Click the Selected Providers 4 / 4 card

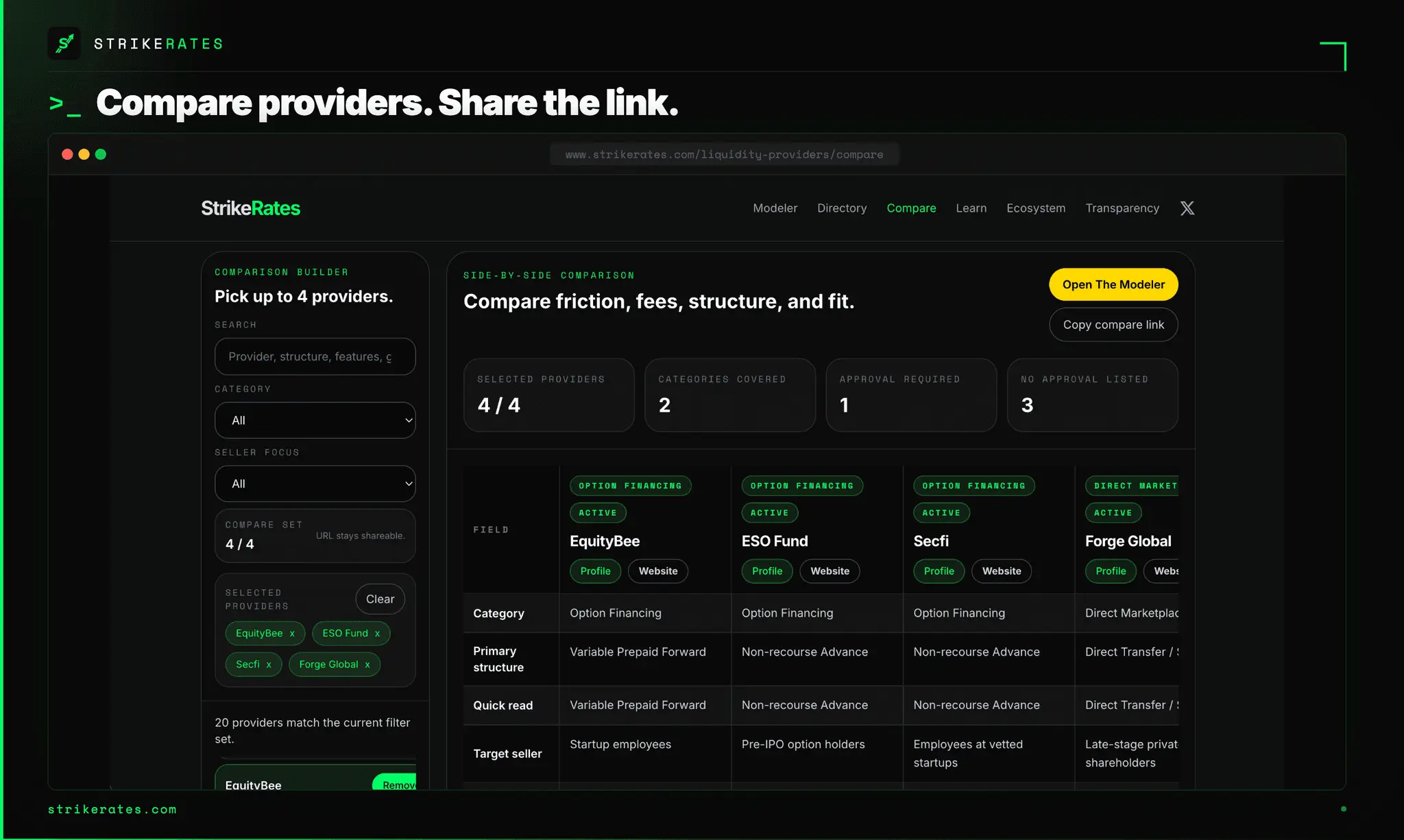click(549, 395)
